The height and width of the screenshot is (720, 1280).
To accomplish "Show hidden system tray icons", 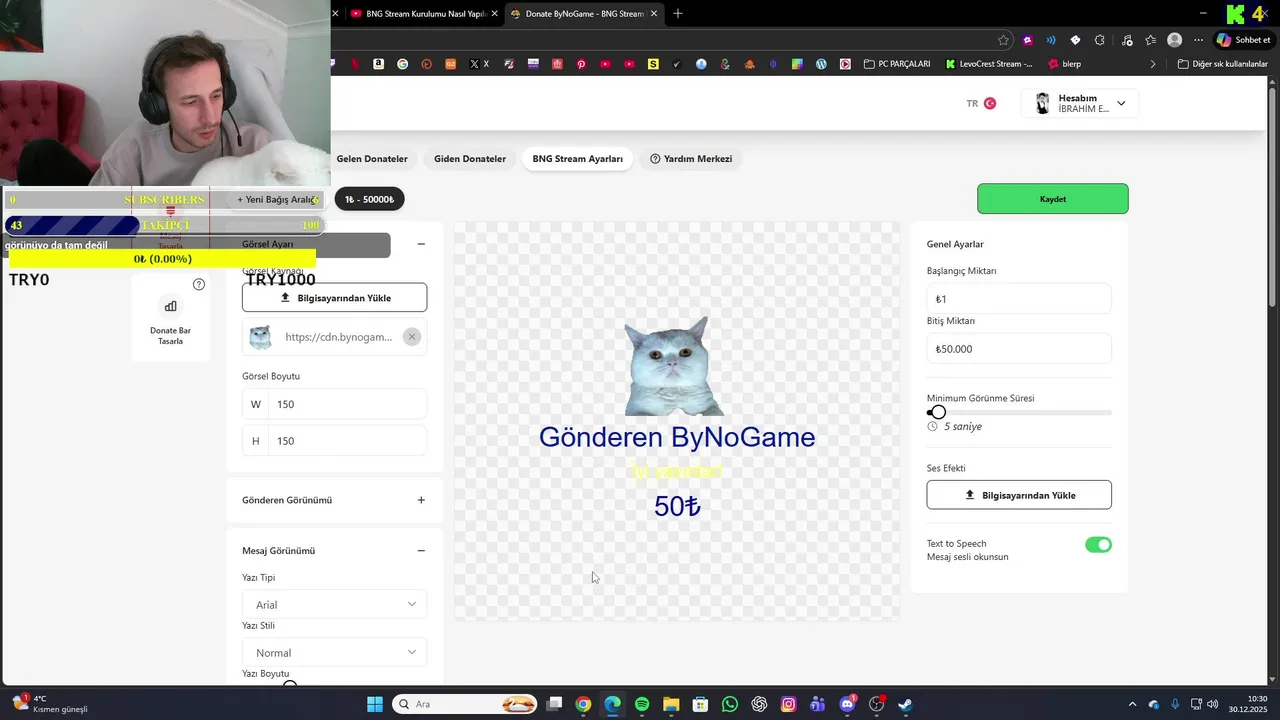I will click(x=1132, y=704).
